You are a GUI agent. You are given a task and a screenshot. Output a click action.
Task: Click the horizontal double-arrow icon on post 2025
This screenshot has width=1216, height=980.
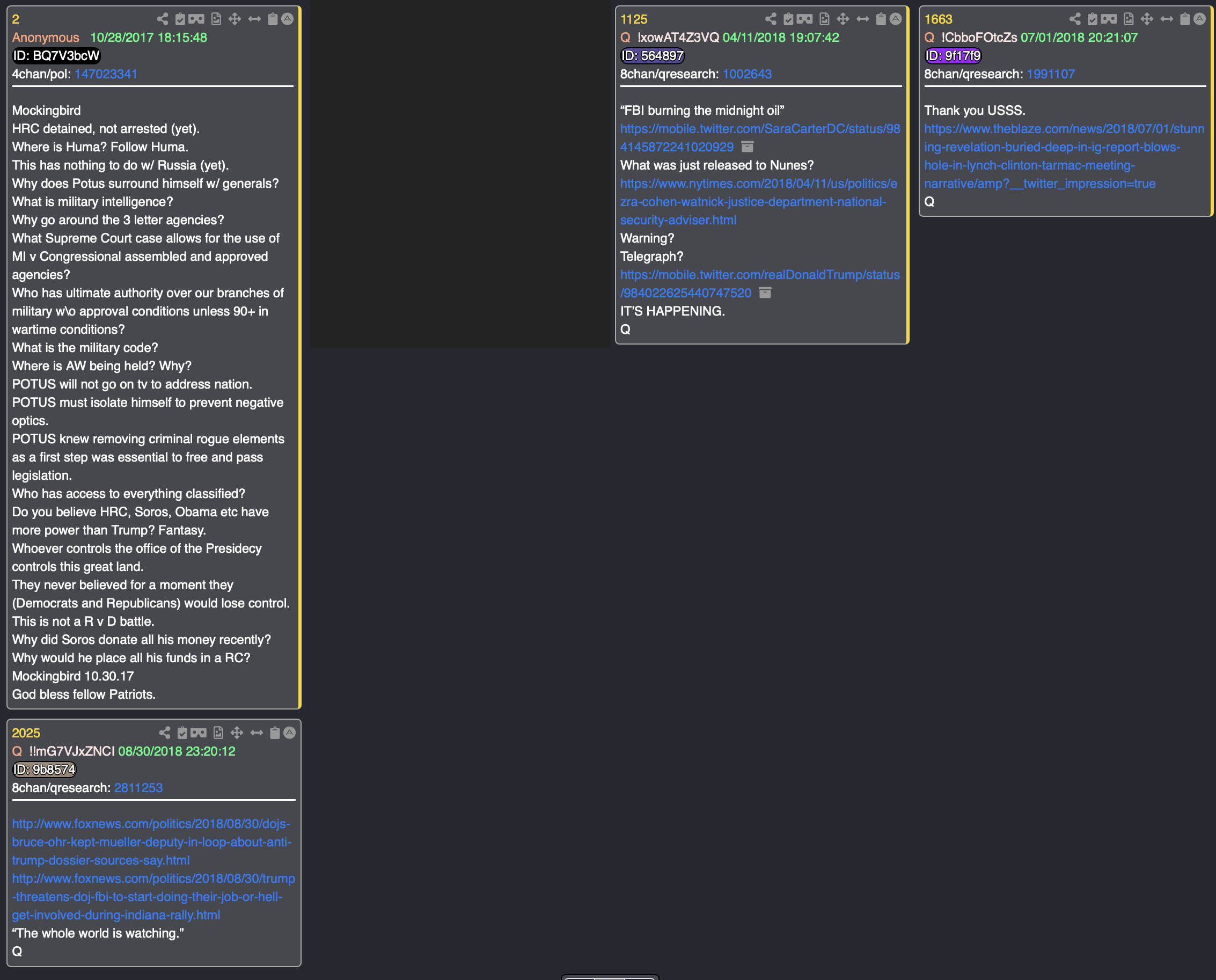pos(257,733)
